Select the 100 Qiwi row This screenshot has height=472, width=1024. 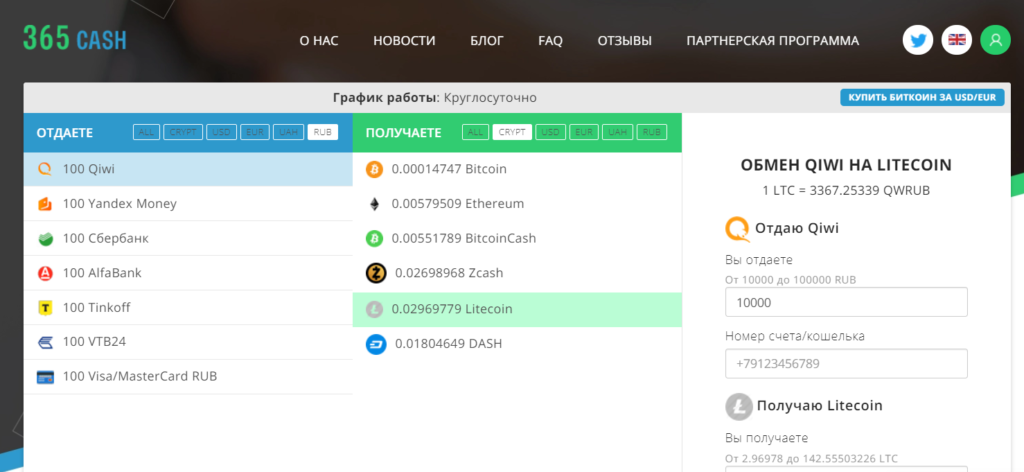[x=188, y=169]
